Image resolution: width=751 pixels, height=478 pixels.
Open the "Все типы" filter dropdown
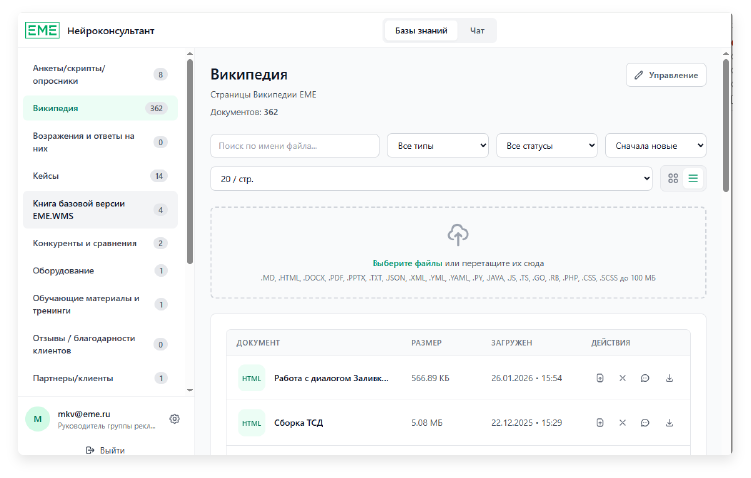tap(437, 146)
